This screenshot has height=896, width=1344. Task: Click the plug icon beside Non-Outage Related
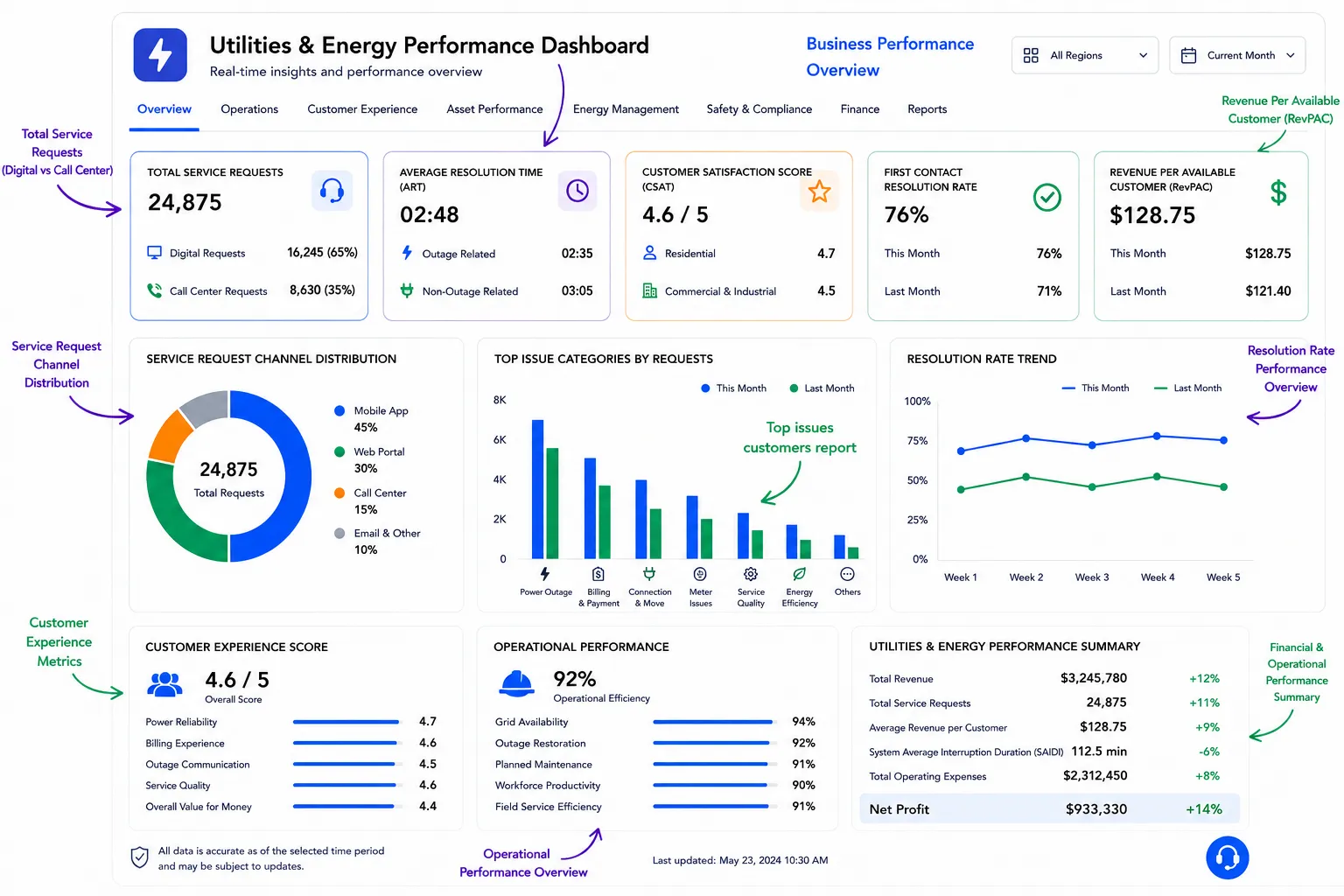coord(407,290)
